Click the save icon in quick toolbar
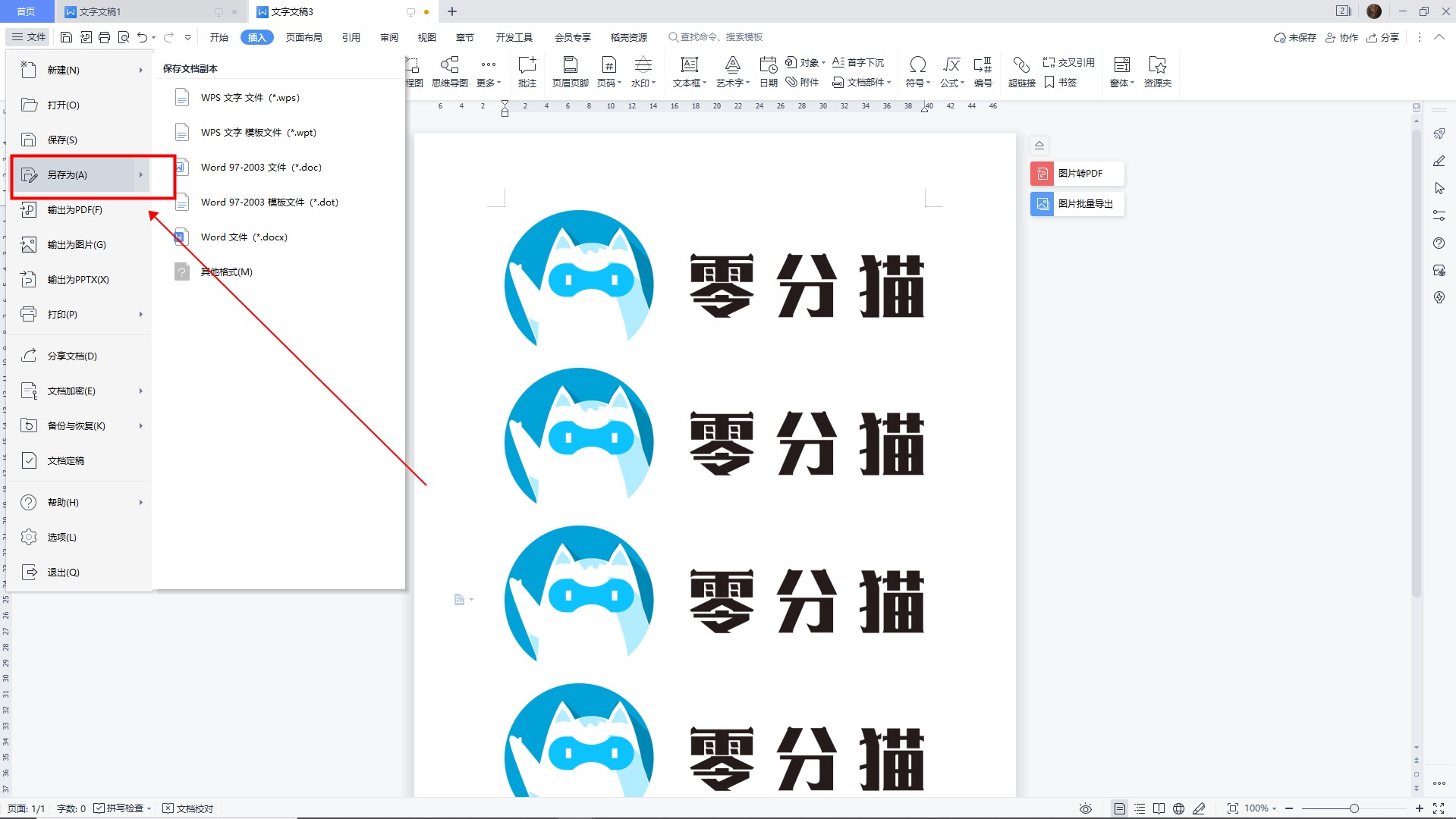Viewport: 1456px width, 819px height. pos(66,37)
